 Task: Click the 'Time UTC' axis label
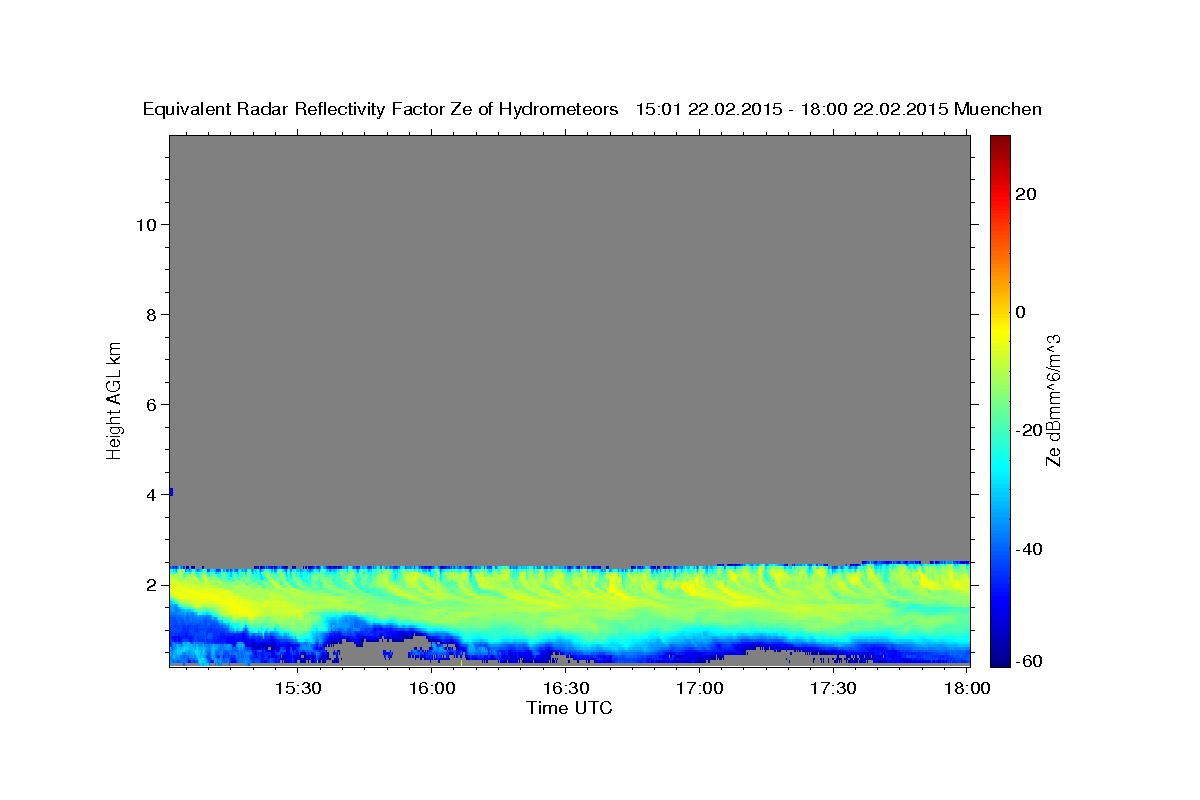[569, 708]
